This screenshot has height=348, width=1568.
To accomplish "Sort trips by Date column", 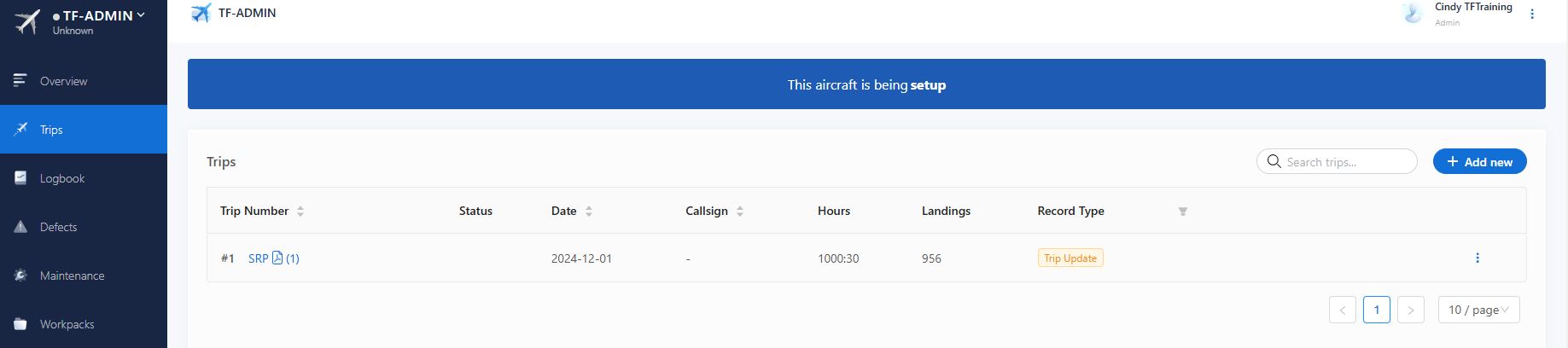I will pyautogui.click(x=589, y=211).
